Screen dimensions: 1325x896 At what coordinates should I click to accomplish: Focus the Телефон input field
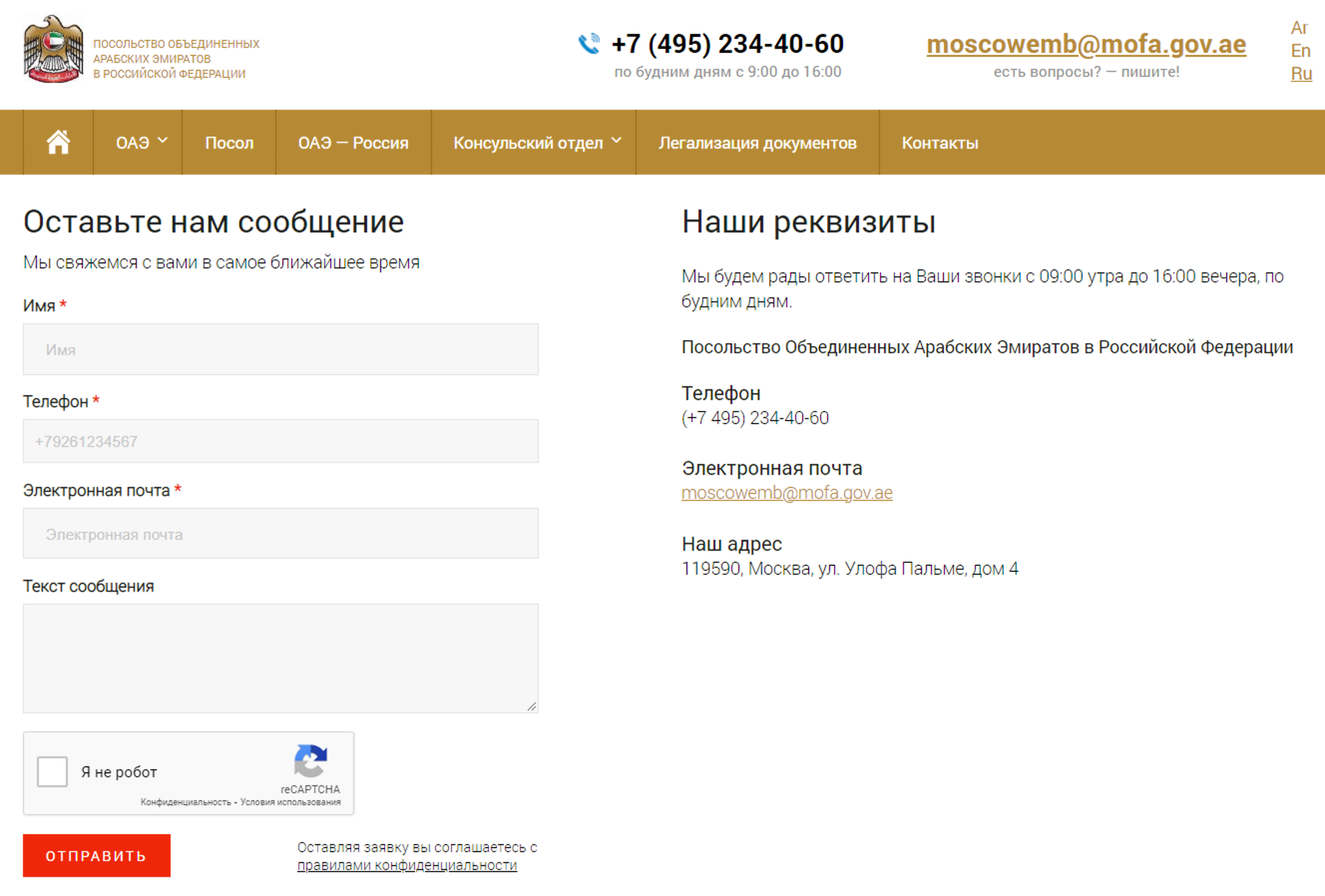point(280,441)
